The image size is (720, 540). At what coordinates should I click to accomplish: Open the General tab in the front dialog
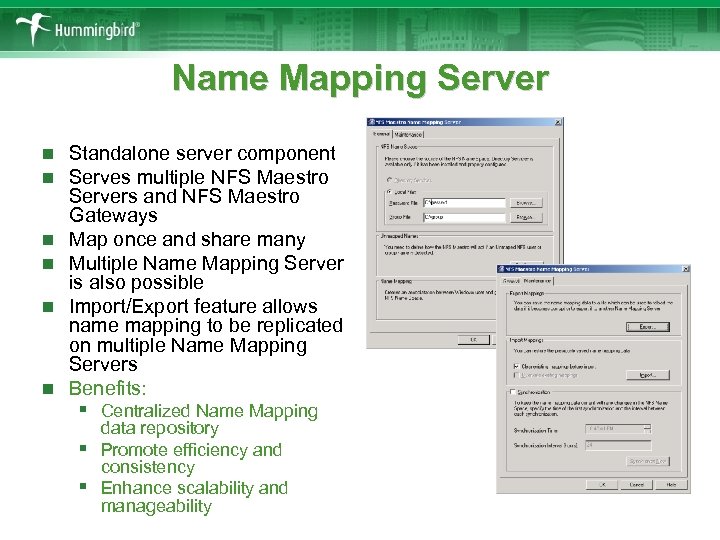(511, 281)
